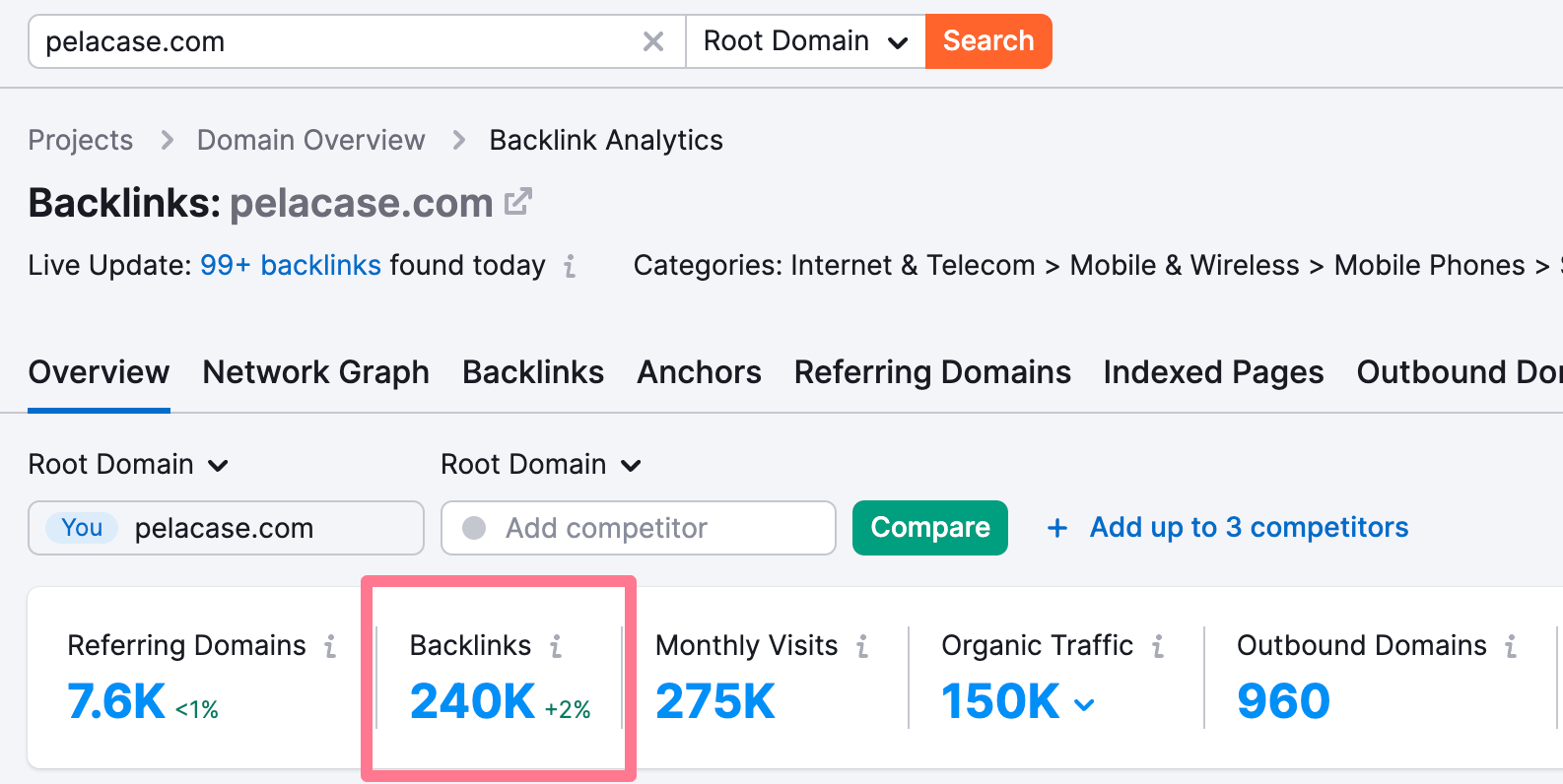Screen dimensions: 1563x784
Task: Focus the Add competitor input field
Action: coord(650,528)
